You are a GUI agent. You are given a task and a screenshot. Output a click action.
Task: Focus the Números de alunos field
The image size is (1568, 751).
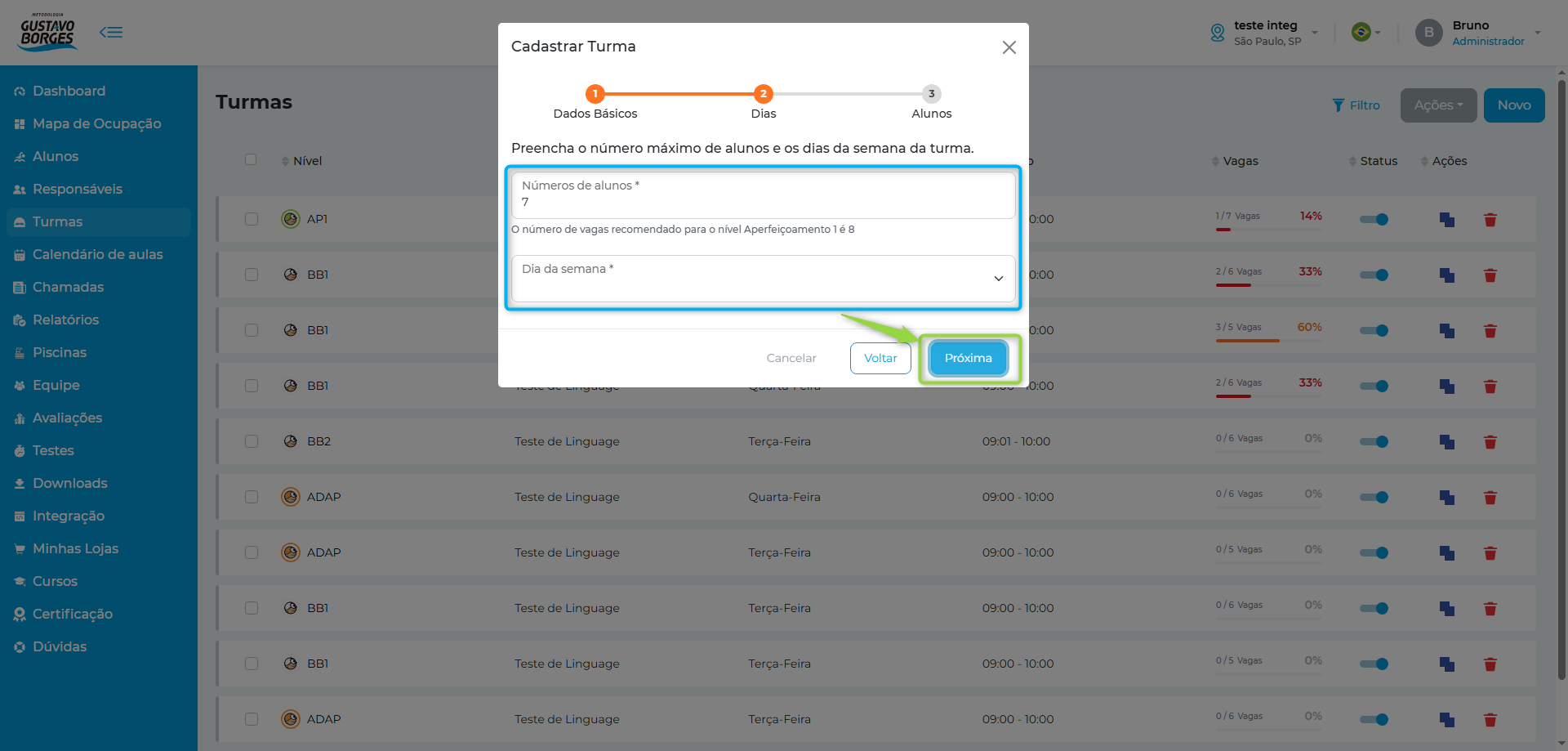(764, 194)
